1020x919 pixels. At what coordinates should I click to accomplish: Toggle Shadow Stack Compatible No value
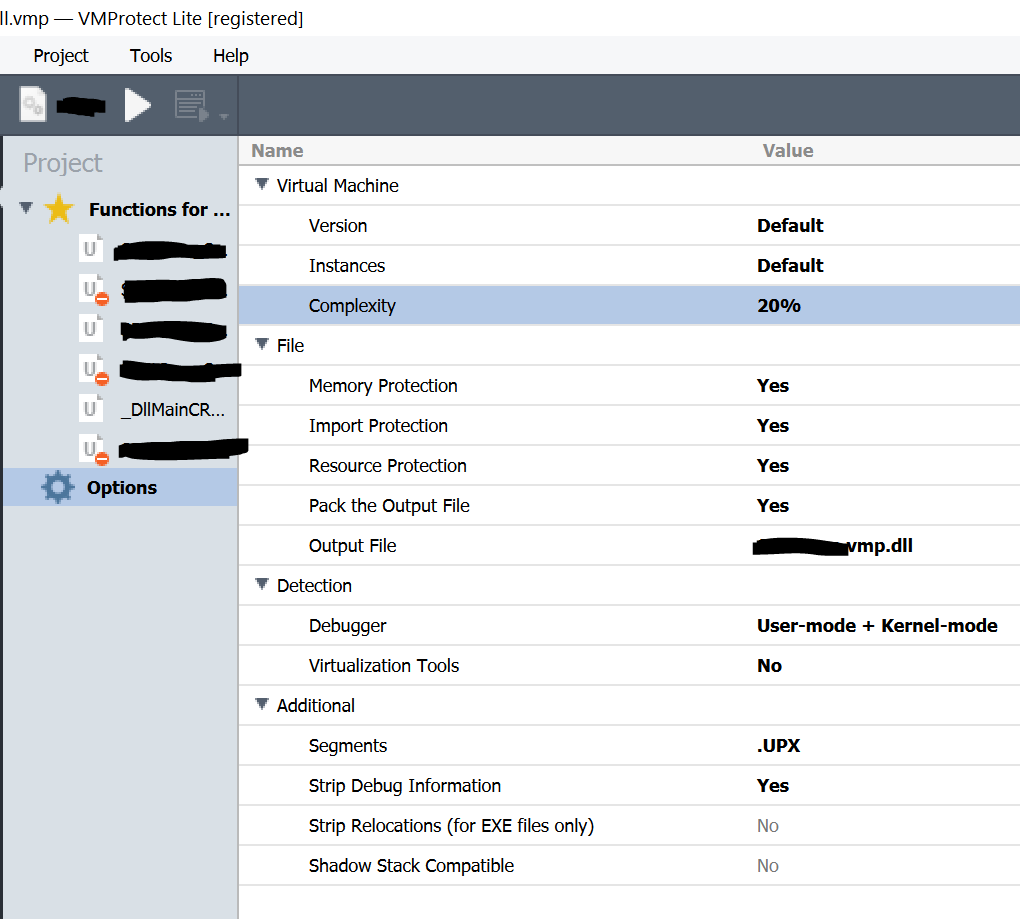click(x=768, y=866)
